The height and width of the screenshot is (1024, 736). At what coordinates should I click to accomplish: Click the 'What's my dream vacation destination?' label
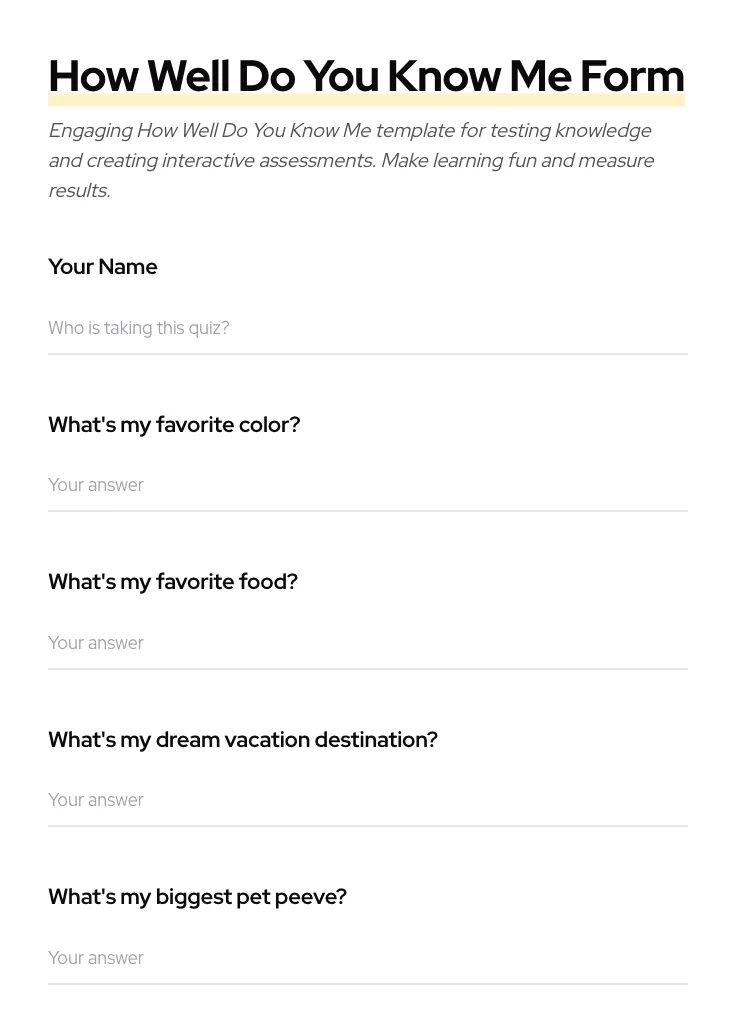(243, 740)
